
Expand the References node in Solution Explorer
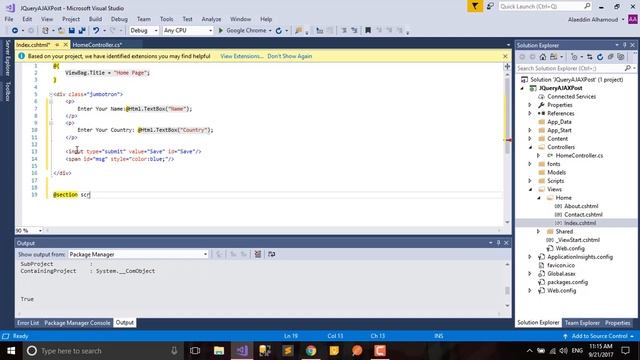[x=530, y=113]
